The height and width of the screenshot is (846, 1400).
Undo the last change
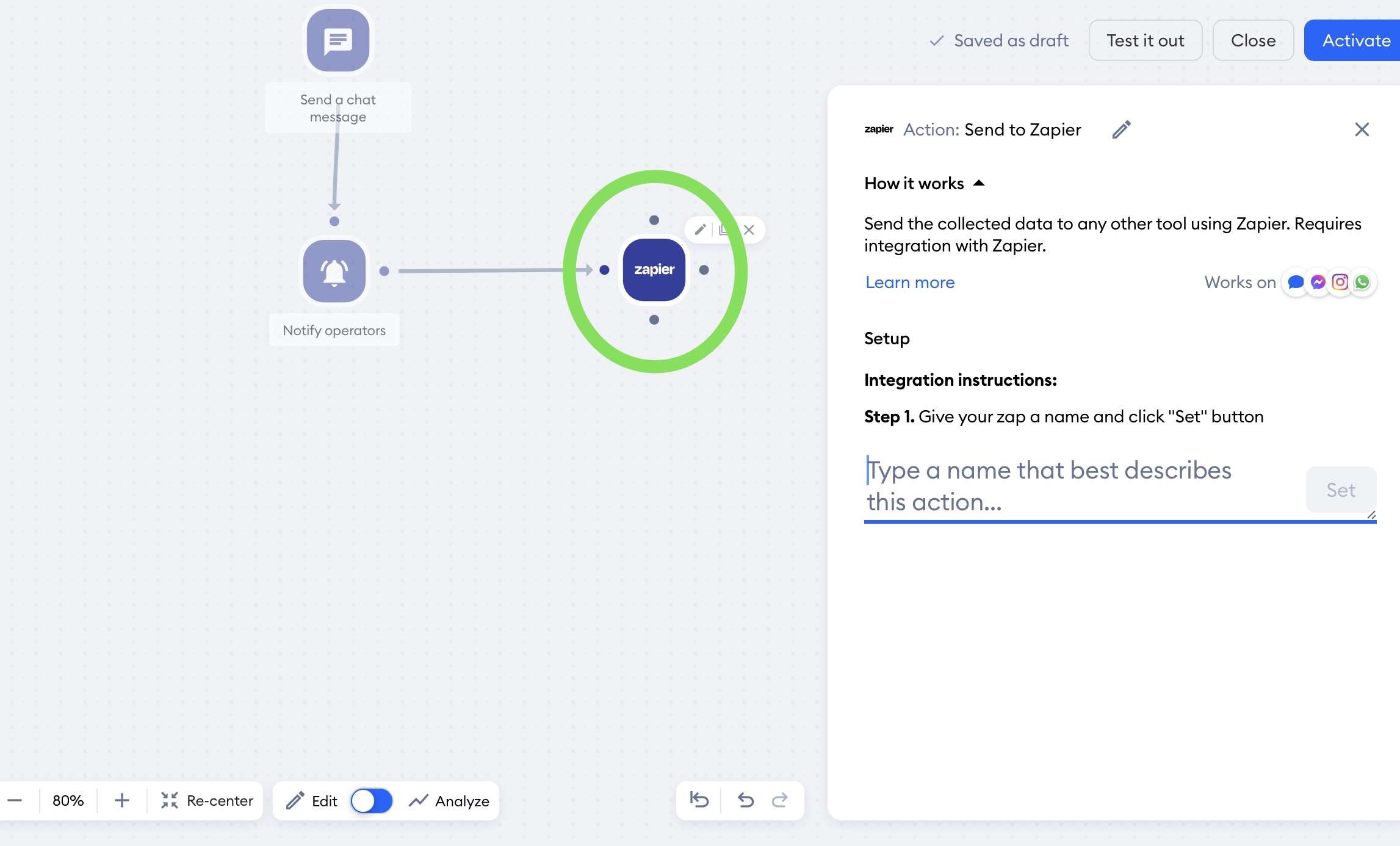[x=746, y=800]
